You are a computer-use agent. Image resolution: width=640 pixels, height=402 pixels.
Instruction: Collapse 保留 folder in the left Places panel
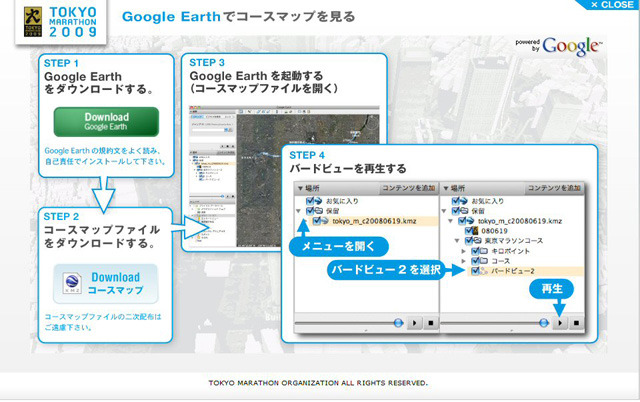click(298, 211)
